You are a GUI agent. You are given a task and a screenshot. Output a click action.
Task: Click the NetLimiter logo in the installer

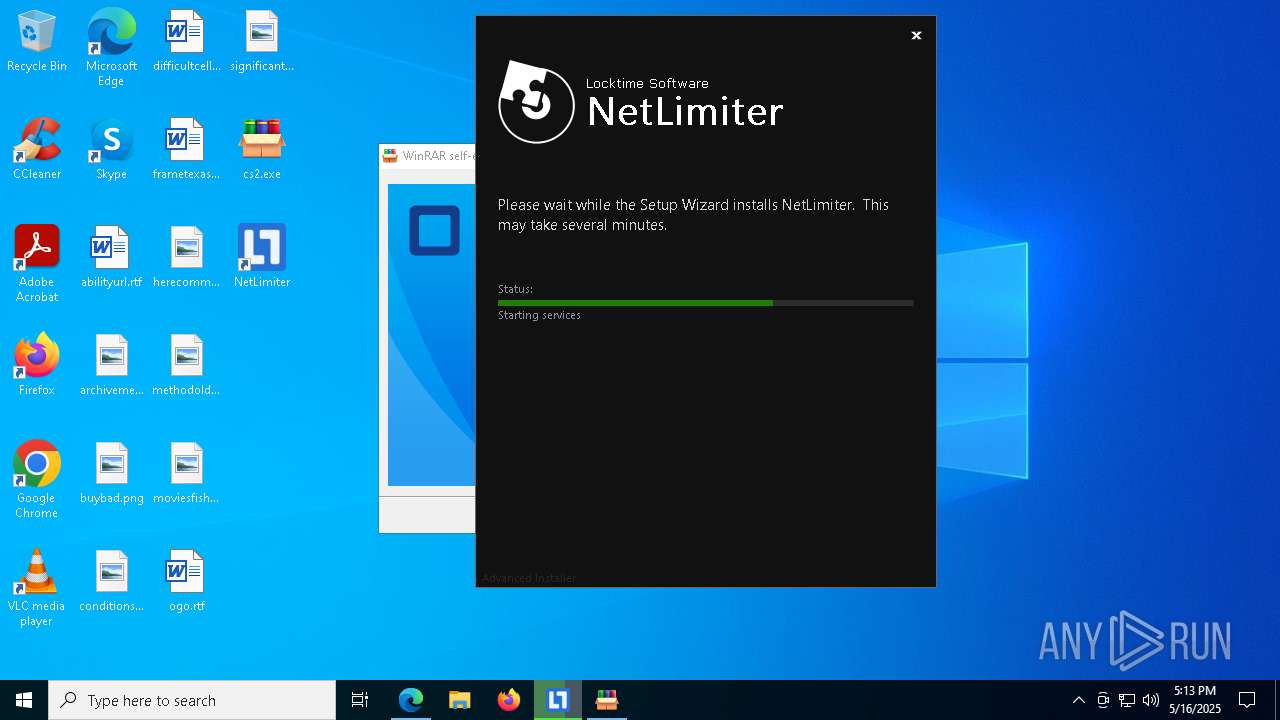point(536,102)
